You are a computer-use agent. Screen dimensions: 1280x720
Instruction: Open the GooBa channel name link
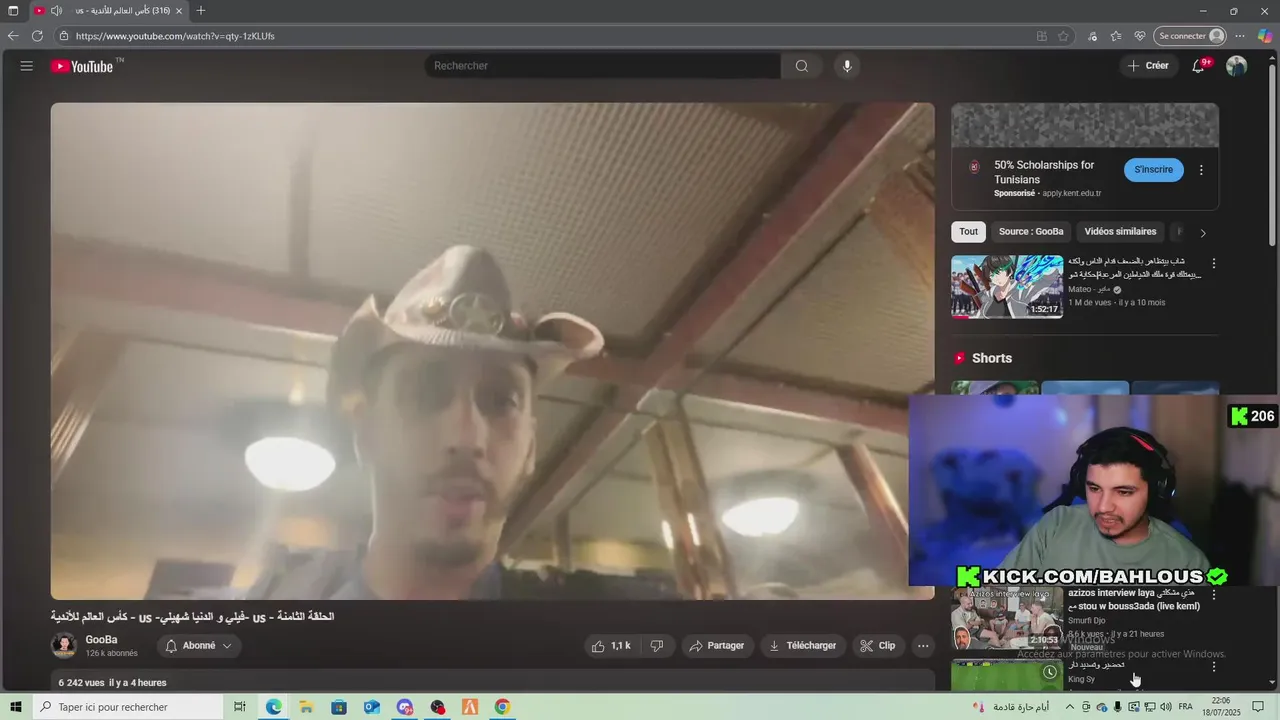click(101, 640)
